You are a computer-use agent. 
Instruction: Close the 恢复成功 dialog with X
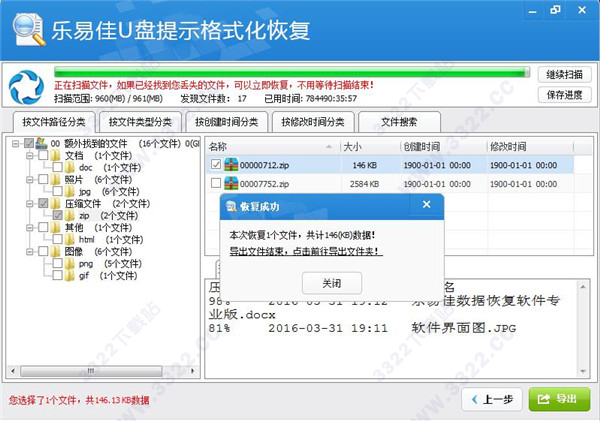click(x=427, y=204)
